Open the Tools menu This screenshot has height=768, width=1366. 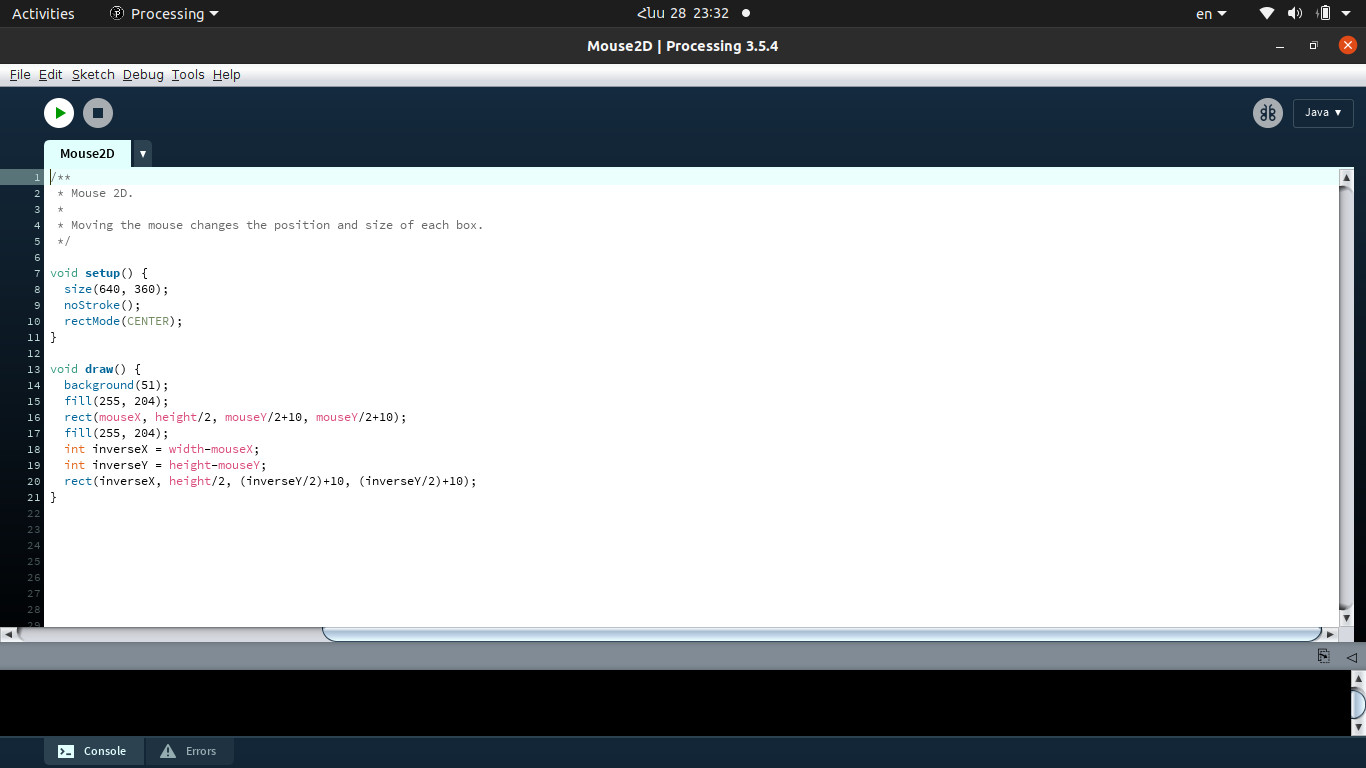point(188,75)
